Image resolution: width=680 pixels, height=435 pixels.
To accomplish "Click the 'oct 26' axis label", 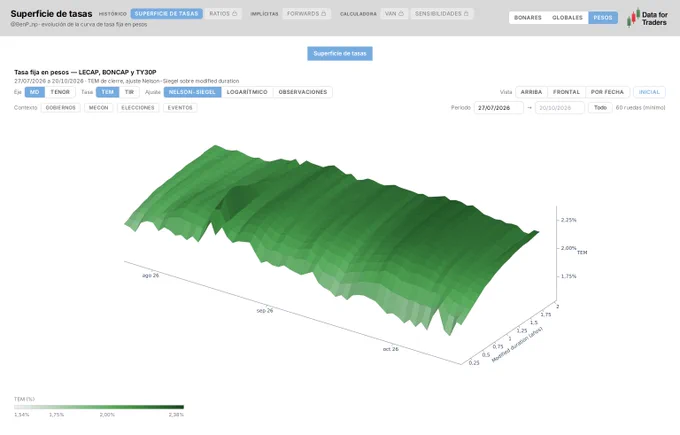I will click(x=390, y=349).
